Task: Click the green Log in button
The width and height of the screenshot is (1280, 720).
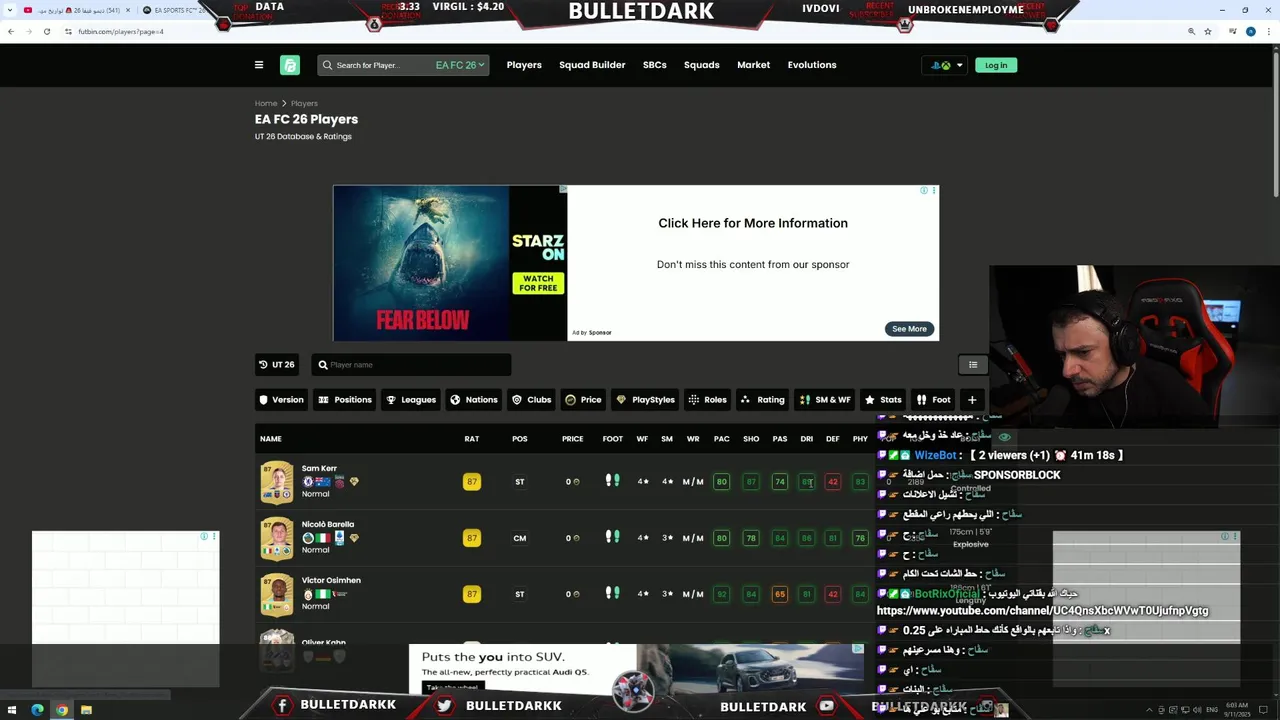Action: coord(996,65)
